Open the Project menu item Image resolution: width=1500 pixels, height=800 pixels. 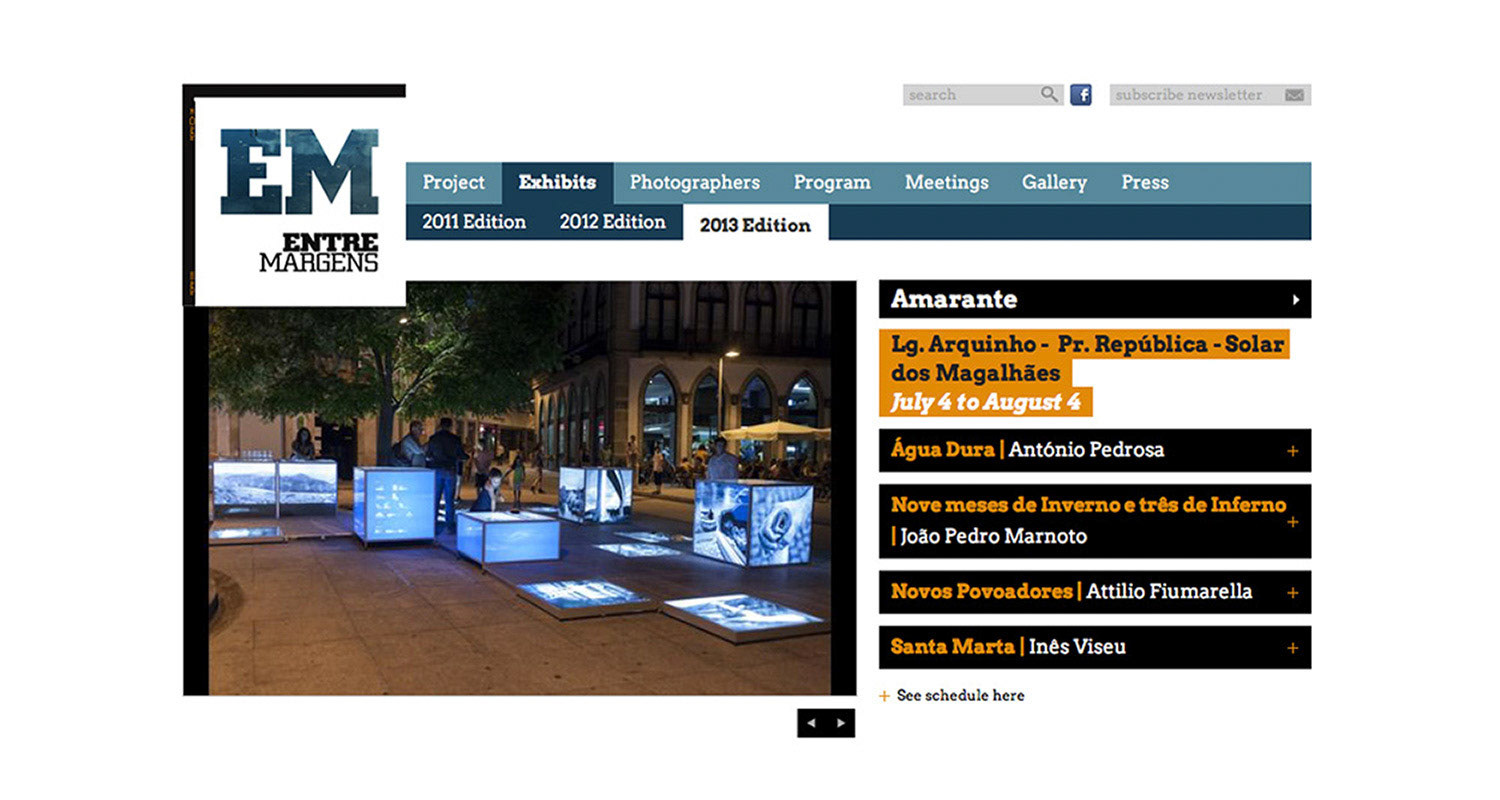click(454, 183)
